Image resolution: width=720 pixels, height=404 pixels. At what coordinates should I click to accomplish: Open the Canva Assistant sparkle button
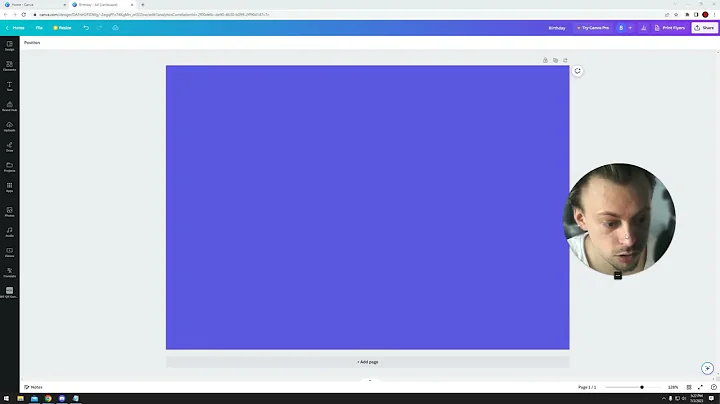pos(707,368)
